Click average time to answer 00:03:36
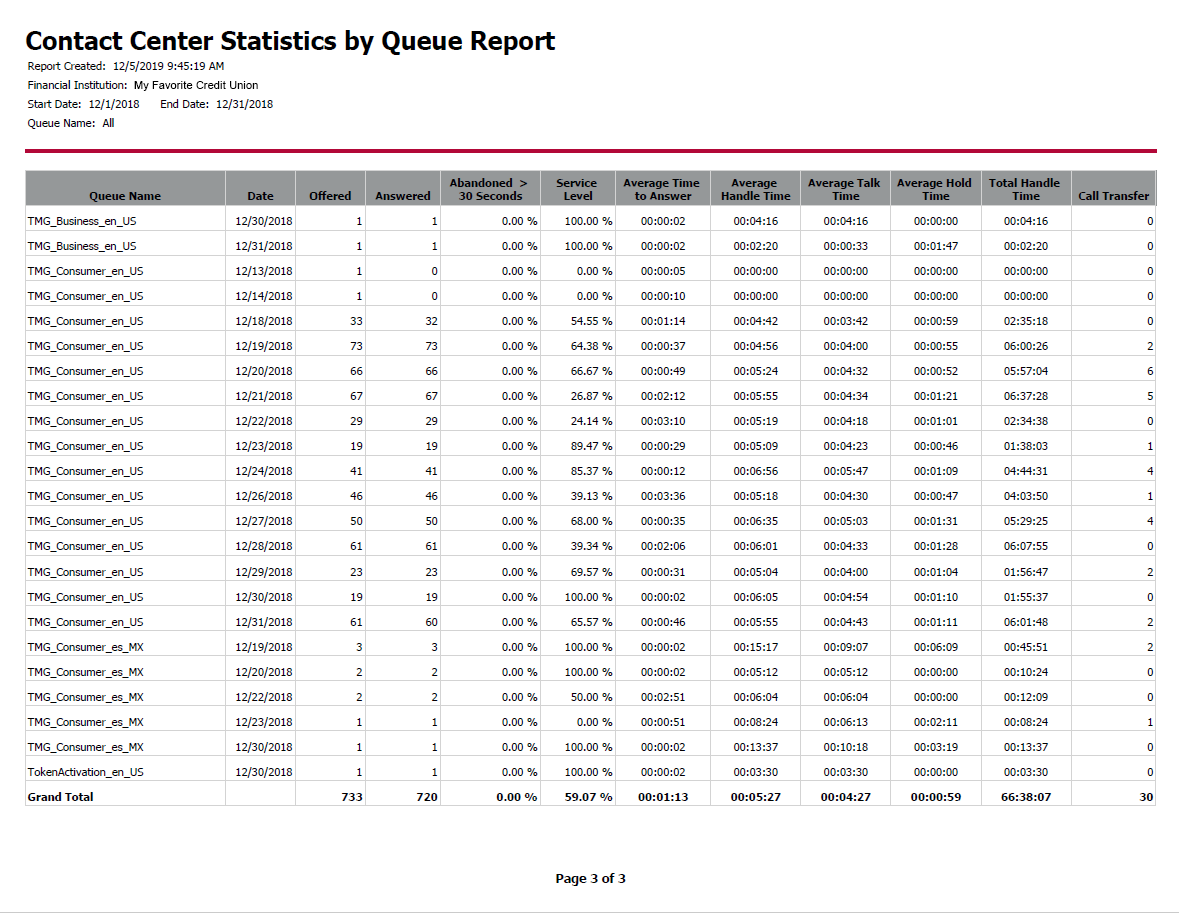Image resolution: width=1179 pixels, height=913 pixels. 662,496
